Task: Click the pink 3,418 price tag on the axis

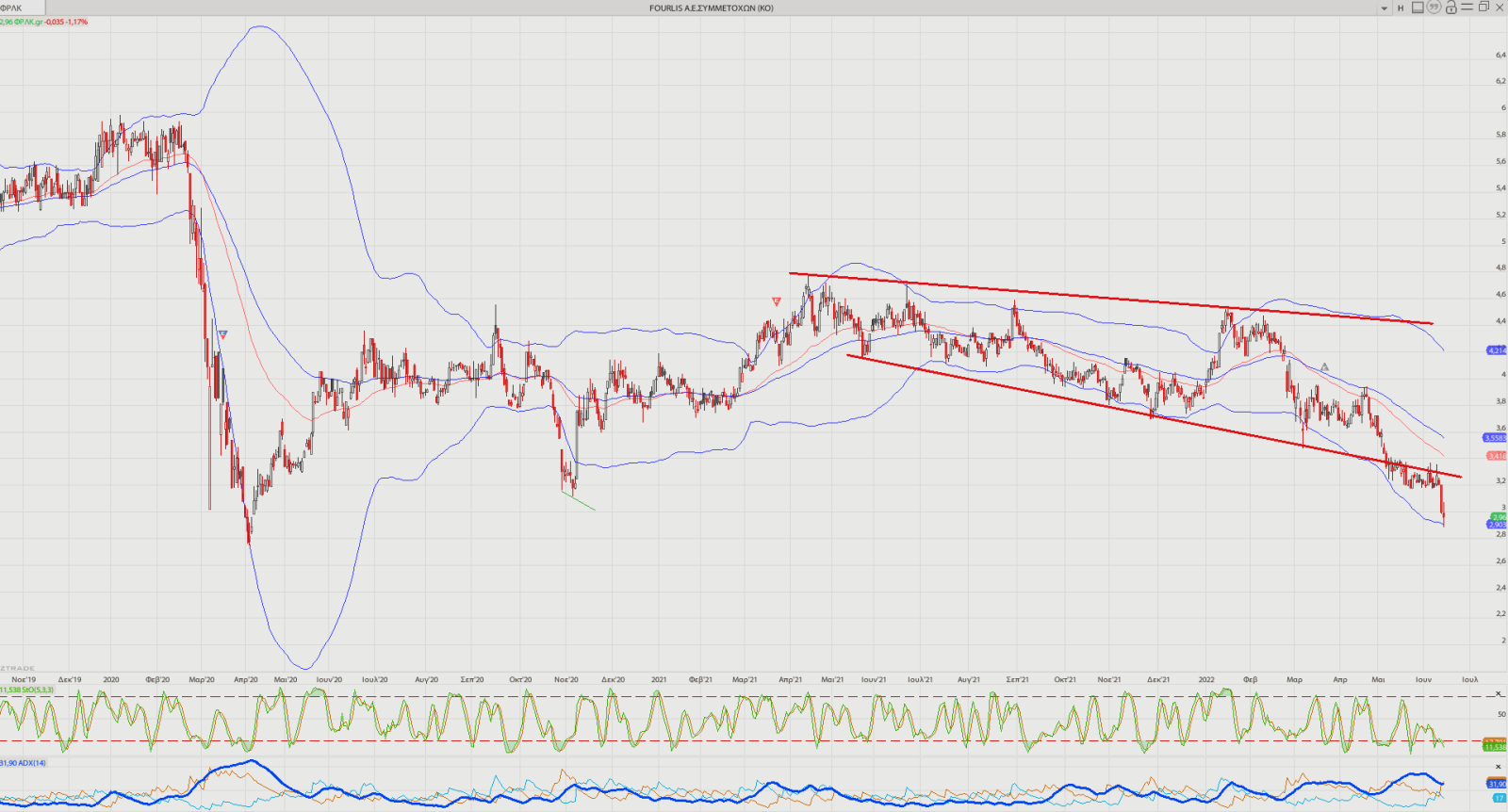Action: pyautogui.click(x=1497, y=456)
